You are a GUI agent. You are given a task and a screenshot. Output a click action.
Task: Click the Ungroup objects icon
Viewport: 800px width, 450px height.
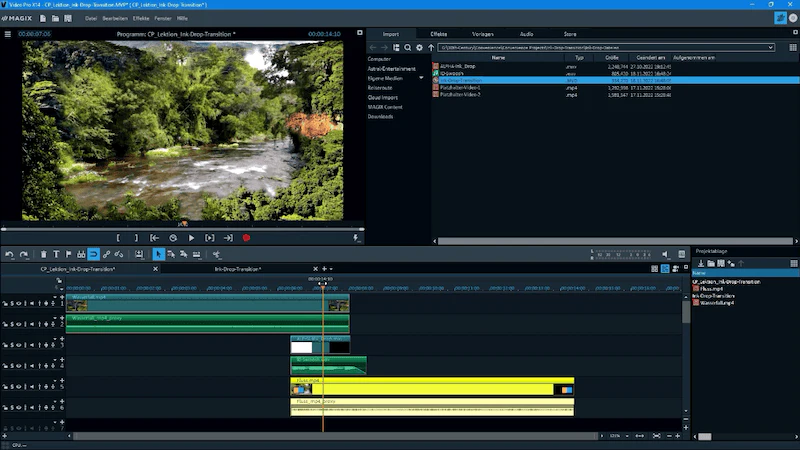(119, 254)
